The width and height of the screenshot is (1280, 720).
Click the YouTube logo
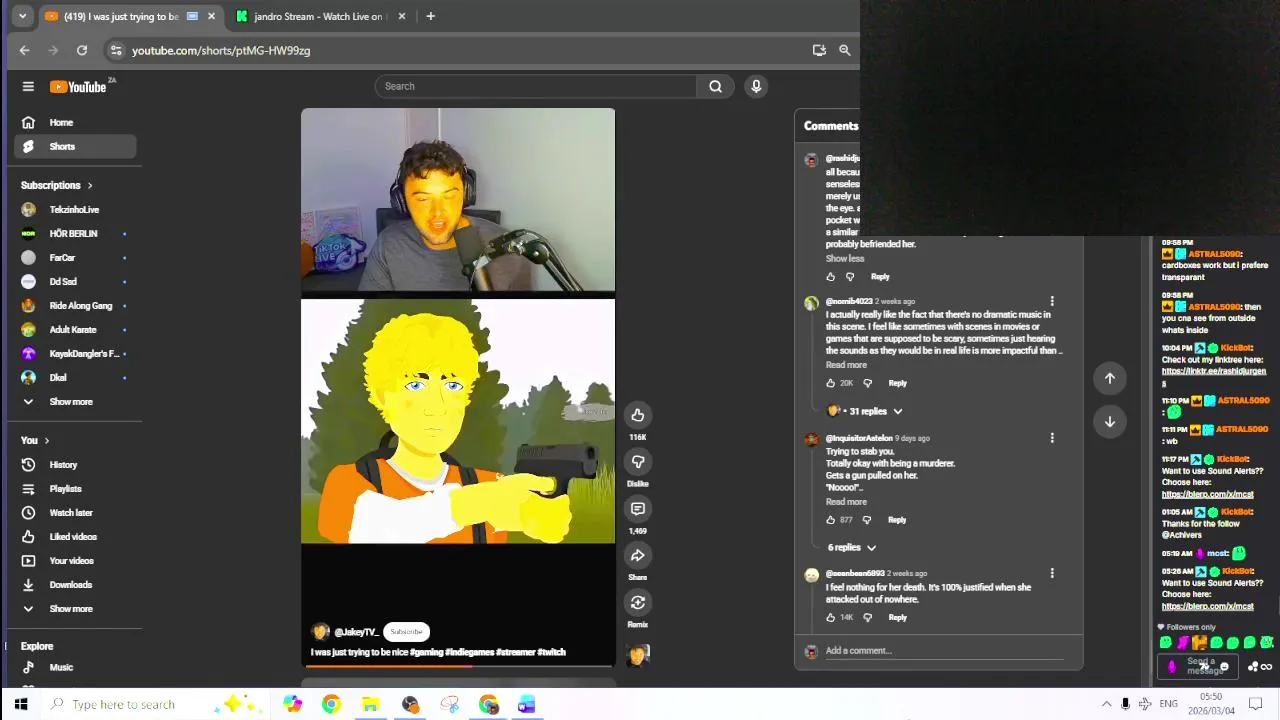coord(78,87)
